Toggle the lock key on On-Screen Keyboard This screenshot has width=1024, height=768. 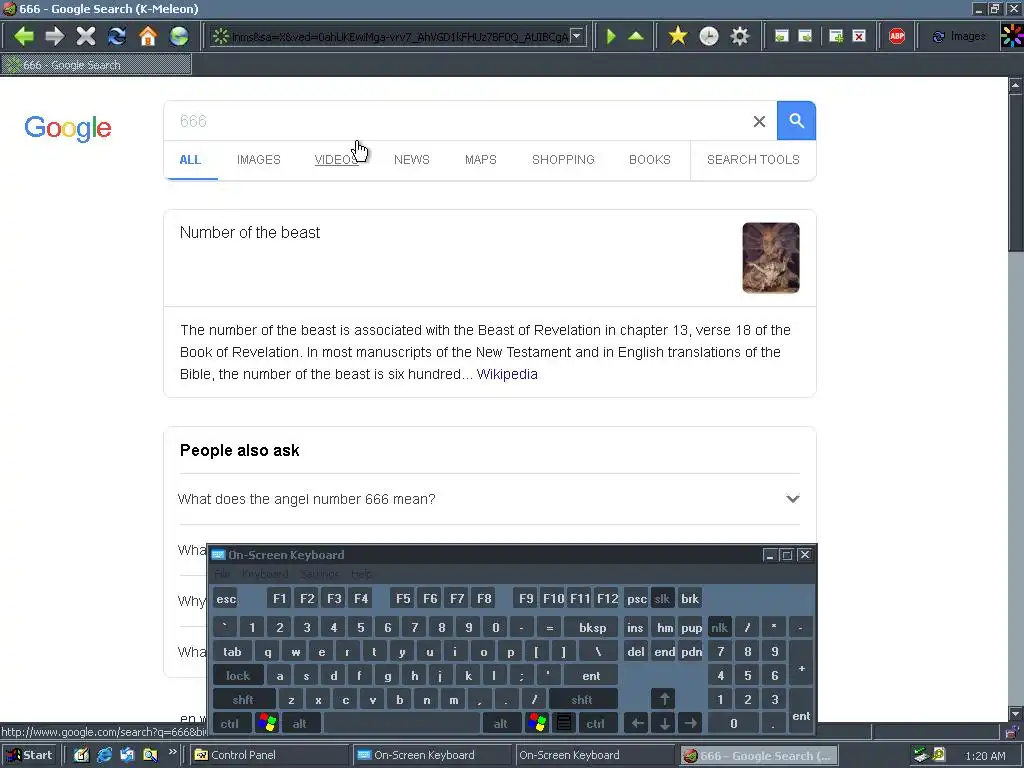[x=238, y=676]
